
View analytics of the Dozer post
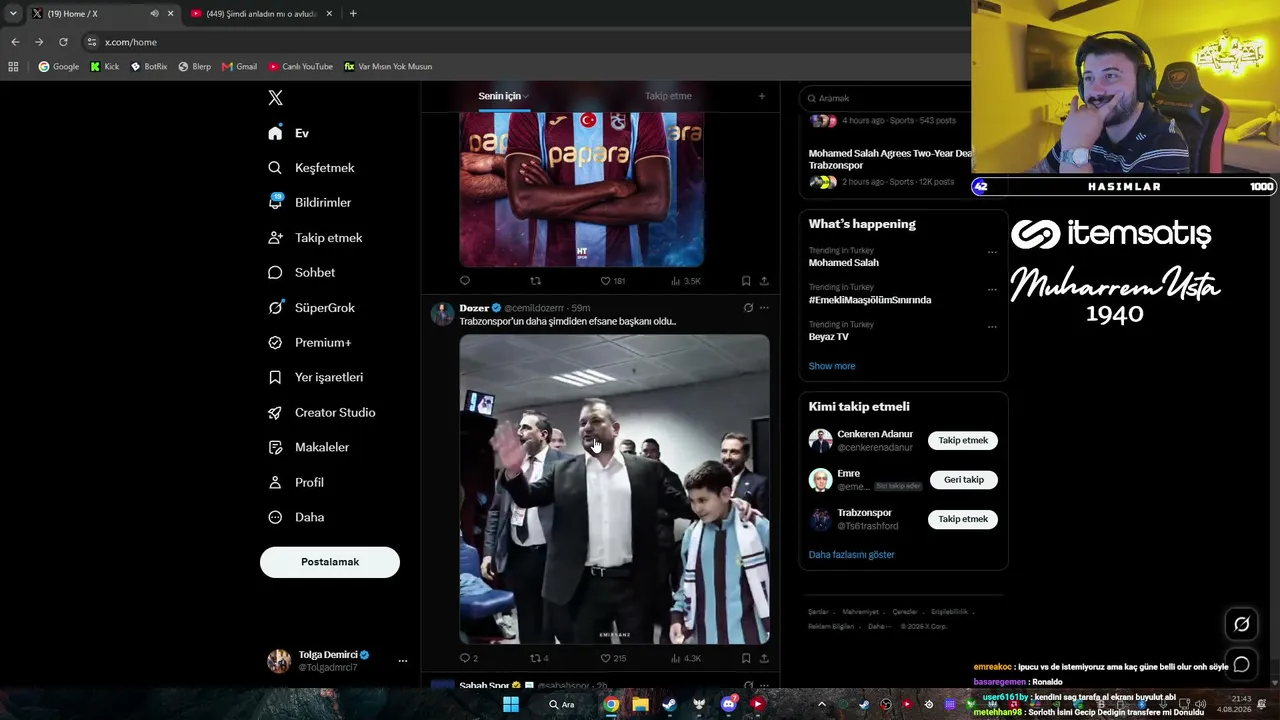[x=675, y=658]
